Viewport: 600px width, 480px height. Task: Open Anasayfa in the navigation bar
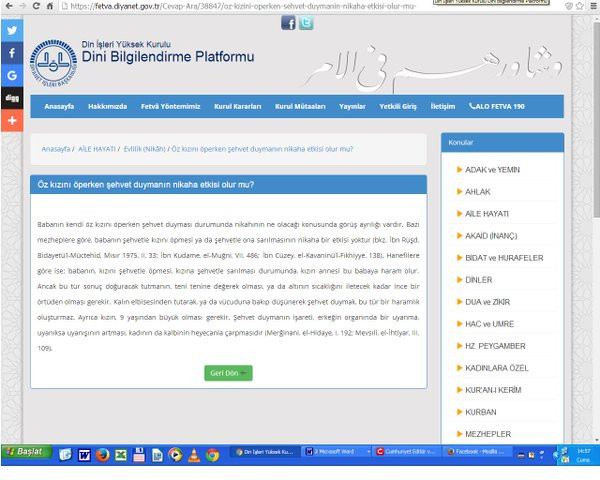click(x=59, y=106)
